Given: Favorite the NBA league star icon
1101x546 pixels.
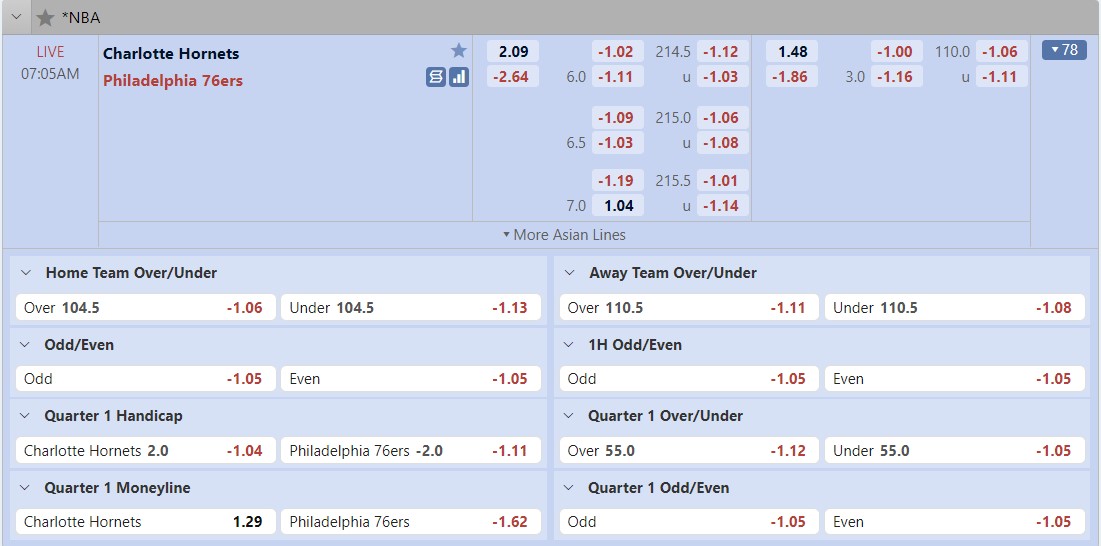Looking at the screenshot, I should pos(46,18).
